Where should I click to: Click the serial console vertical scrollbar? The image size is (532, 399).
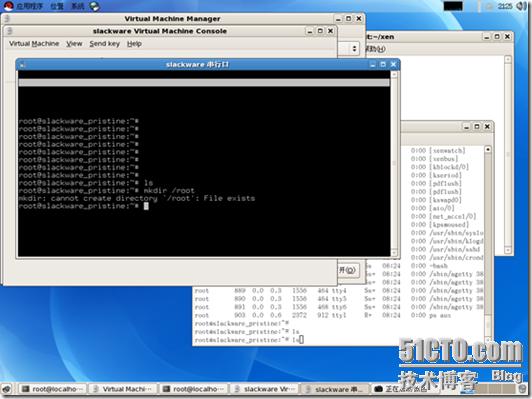coord(394,163)
